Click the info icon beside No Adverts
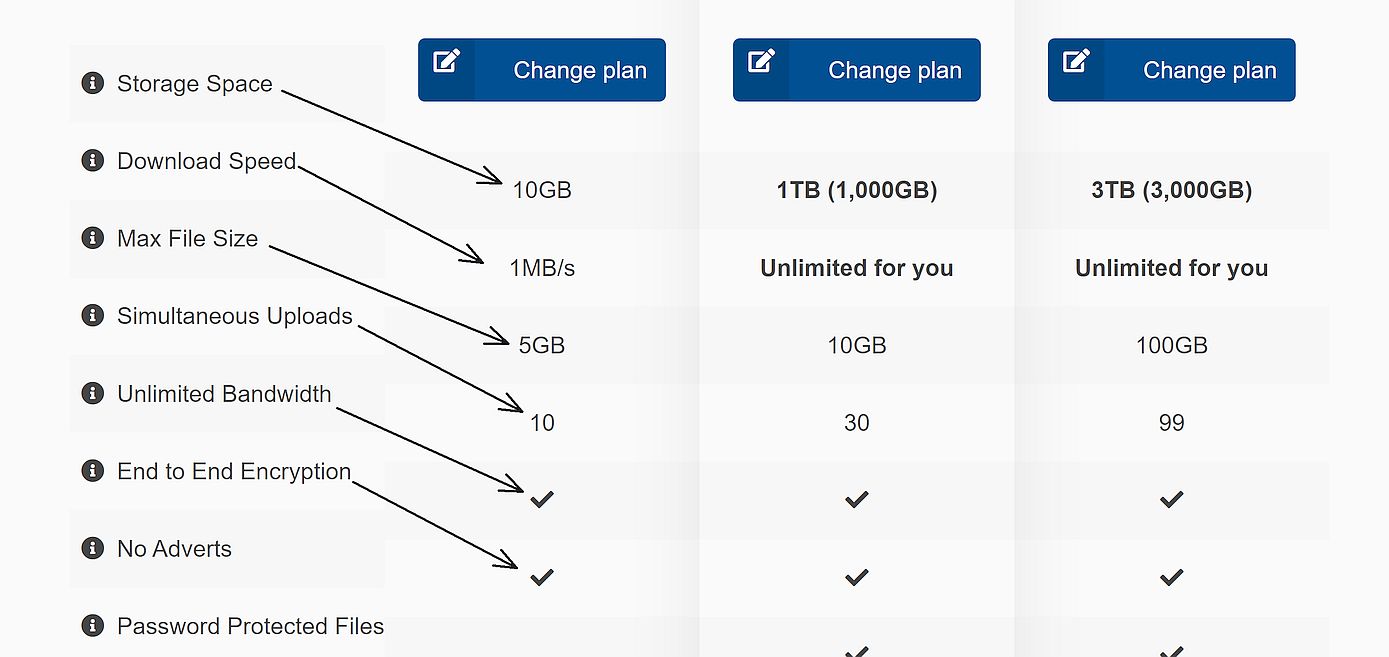Viewport: 1389px width, 657px height. (93, 548)
